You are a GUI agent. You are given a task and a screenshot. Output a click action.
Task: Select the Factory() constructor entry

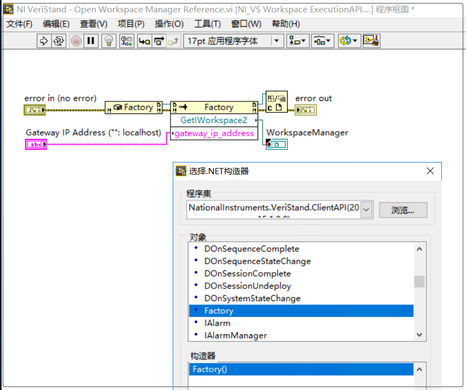coord(301,369)
